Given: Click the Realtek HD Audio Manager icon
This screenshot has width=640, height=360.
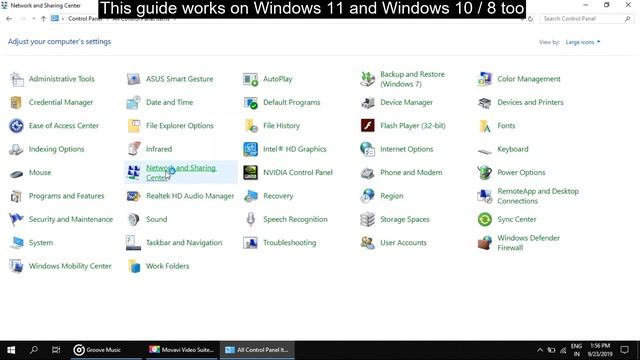Looking at the screenshot, I should coord(134,196).
